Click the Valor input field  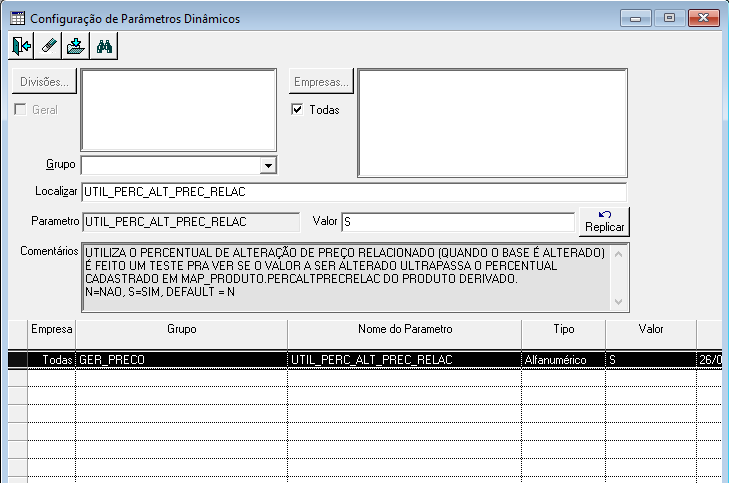(x=458, y=222)
